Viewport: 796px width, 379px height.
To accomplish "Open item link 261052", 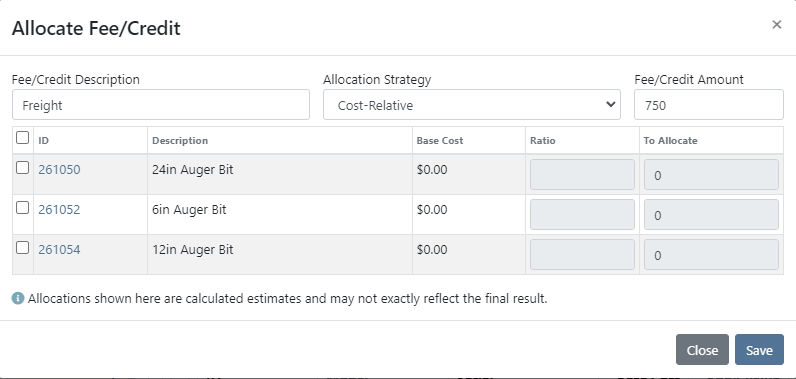I will 59,210.
